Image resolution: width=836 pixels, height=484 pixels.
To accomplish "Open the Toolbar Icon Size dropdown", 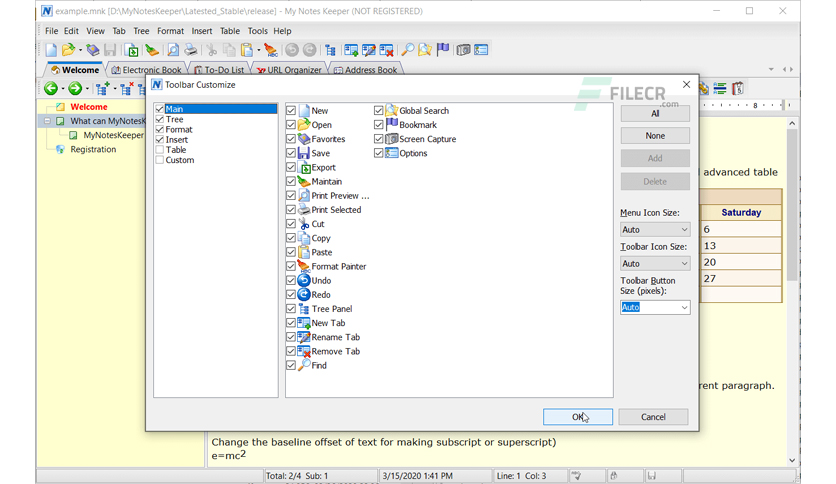I will [655, 264].
